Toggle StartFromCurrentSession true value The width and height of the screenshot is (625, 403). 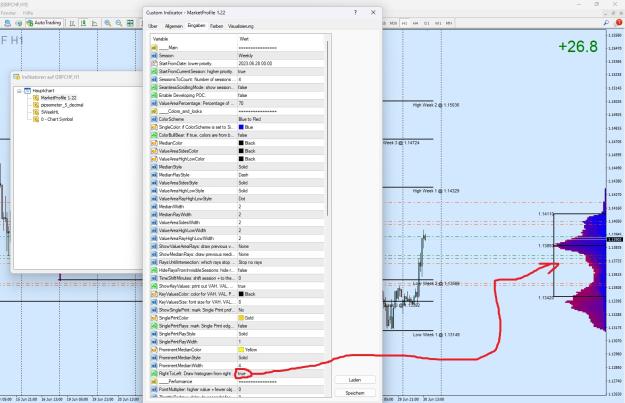(281, 71)
